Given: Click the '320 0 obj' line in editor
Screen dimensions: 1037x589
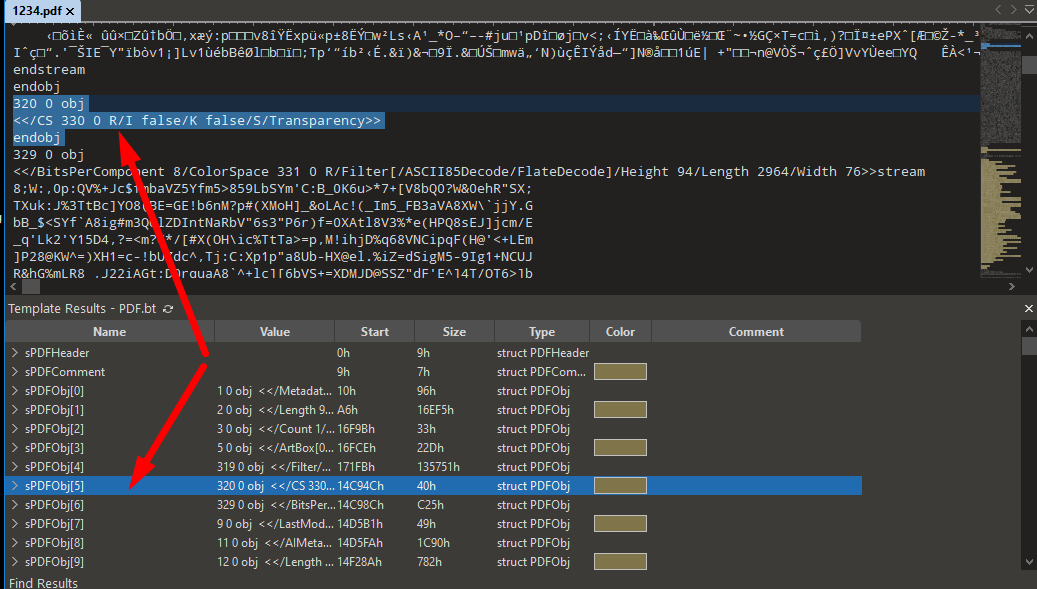Looking at the screenshot, I should 49,104.
